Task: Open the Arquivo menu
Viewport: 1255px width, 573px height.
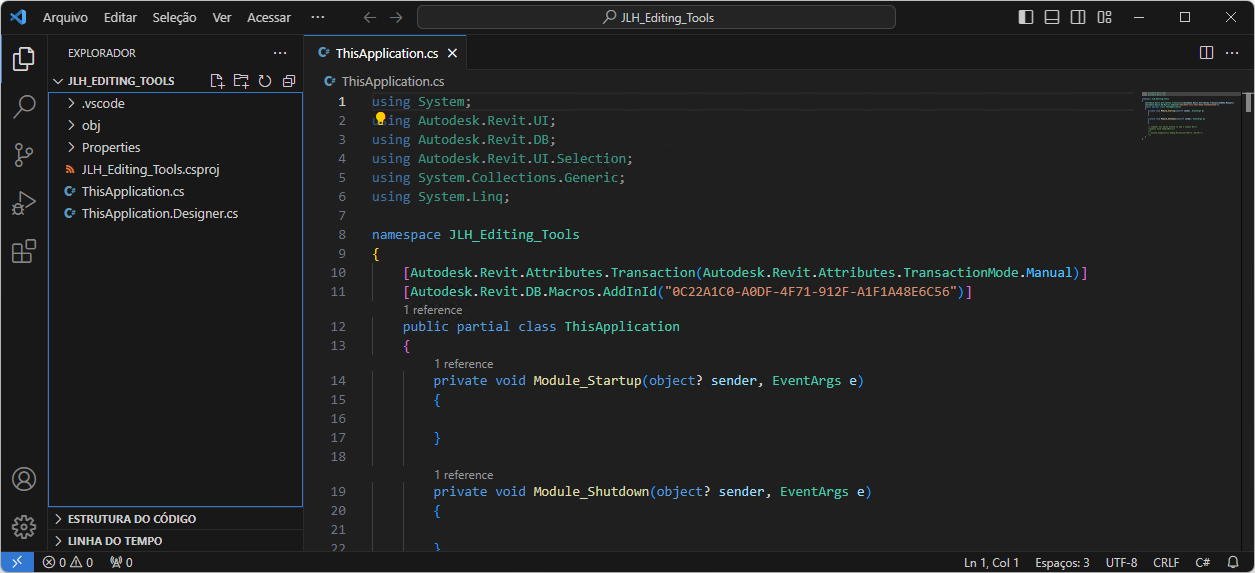Action: [x=65, y=17]
